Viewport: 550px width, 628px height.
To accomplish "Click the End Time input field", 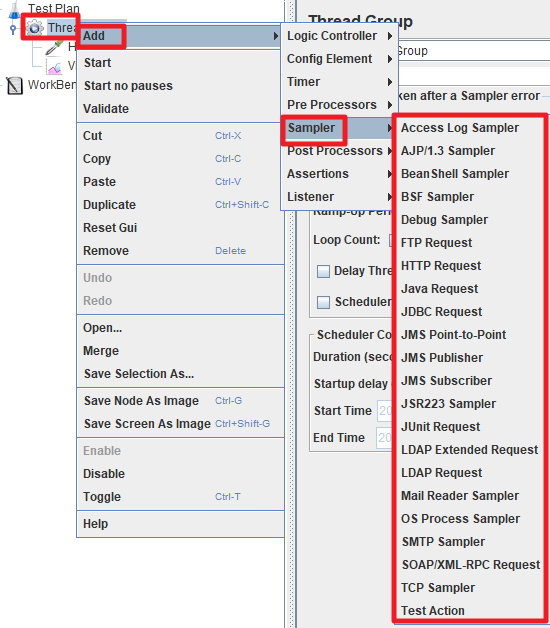I will coord(384,438).
